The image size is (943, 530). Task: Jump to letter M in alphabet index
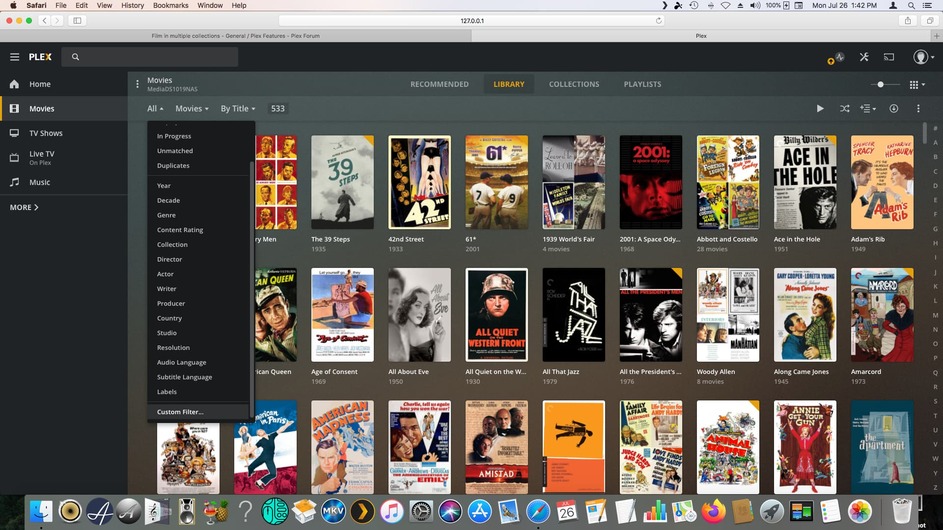[935, 315]
